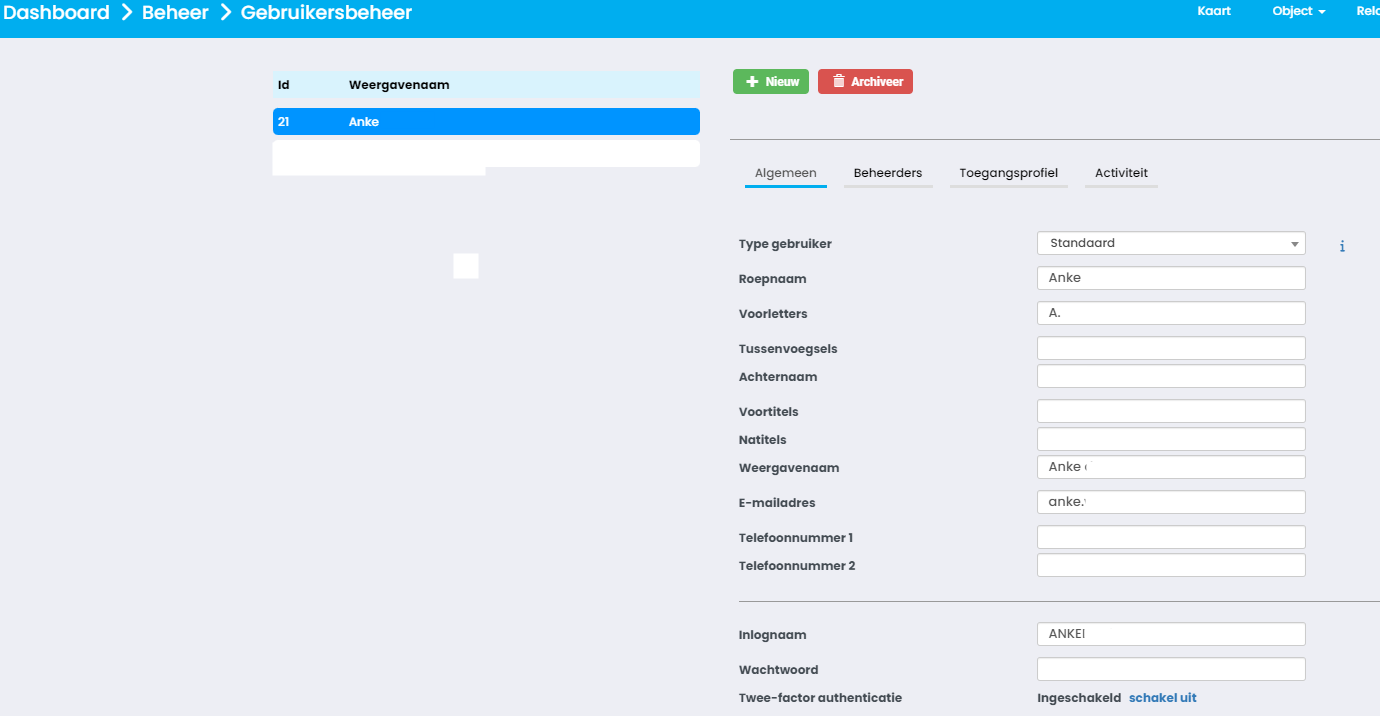Click the dropdown arrow of the Standaard selector
The image size is (1380, 716).
coord(1295,243)
